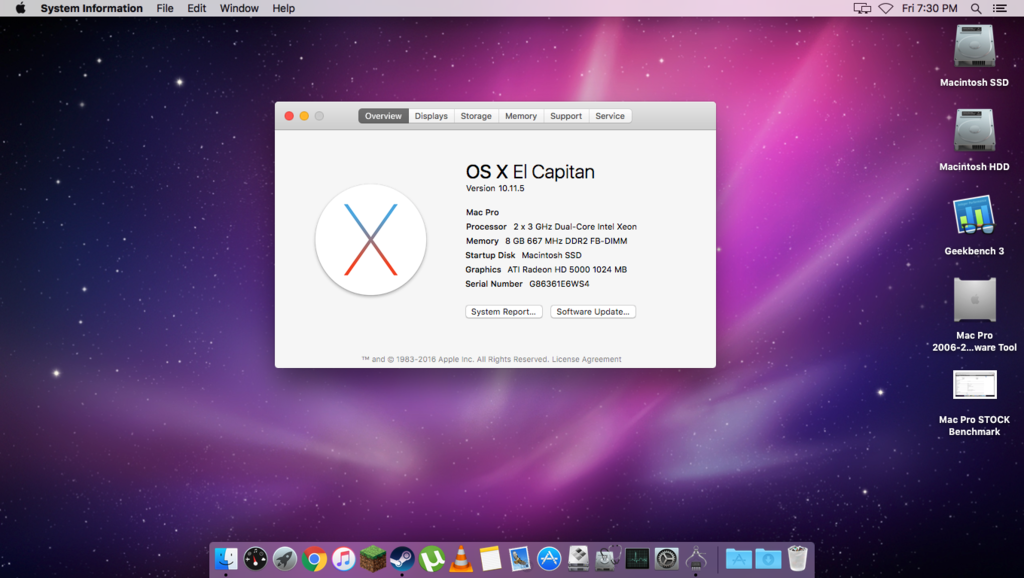Open the App Store from Dock
Viewport: 1024px width, 578px height.
549,559
